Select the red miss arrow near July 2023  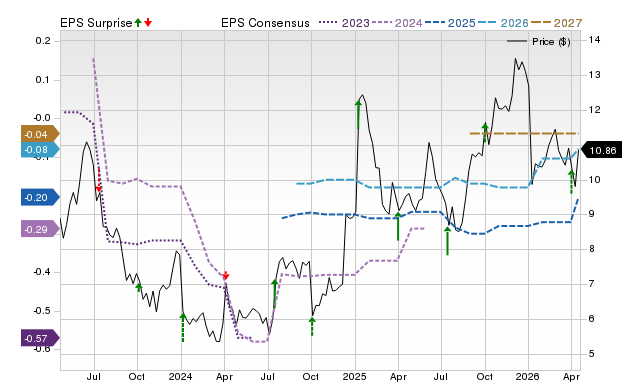point(98,181)
